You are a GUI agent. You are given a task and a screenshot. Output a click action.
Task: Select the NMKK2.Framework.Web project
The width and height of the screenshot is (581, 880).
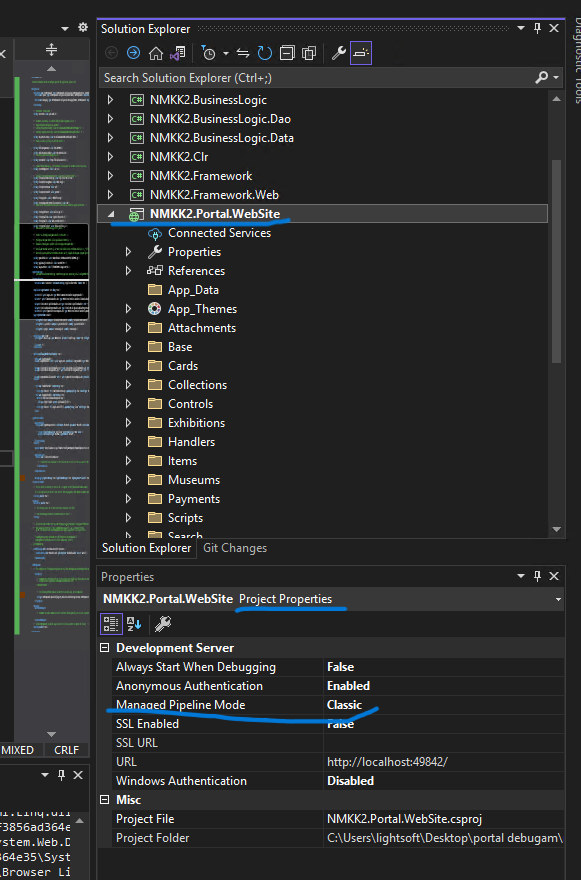pyautogui.click(x=214, y=195)
